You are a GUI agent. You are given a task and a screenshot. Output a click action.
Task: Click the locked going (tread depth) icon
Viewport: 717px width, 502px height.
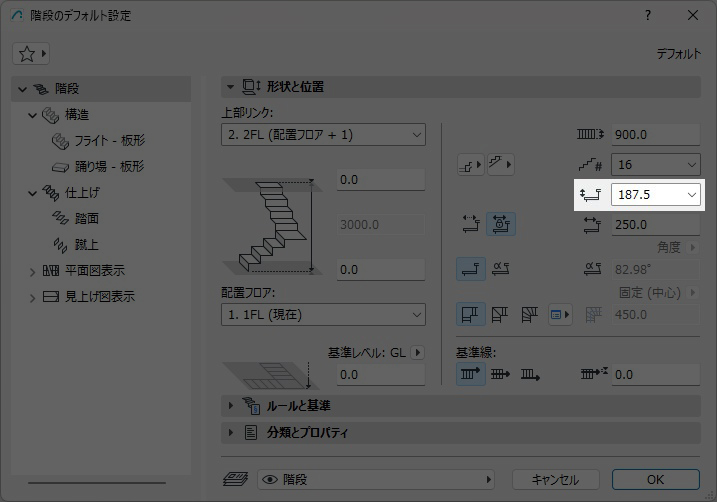[501, 225]
